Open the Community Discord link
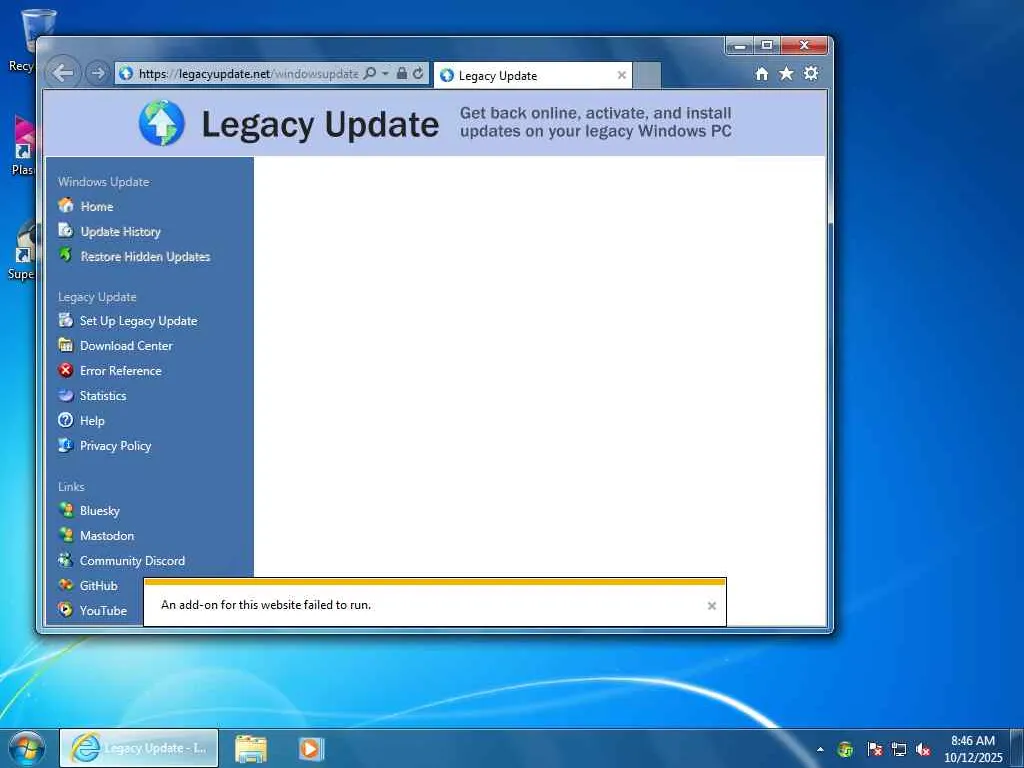Image resolution: width=1024 pixels, height=768 pixels. pyautogui.click(x=132, y=560)
